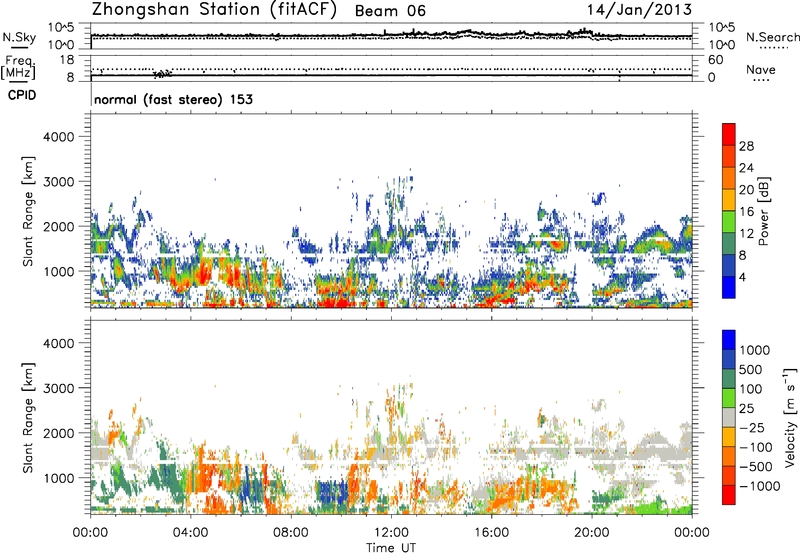Select the Freq. [MHz] axis label
Image resolution: width=800 pixels, height=554 pixels.
19,67
